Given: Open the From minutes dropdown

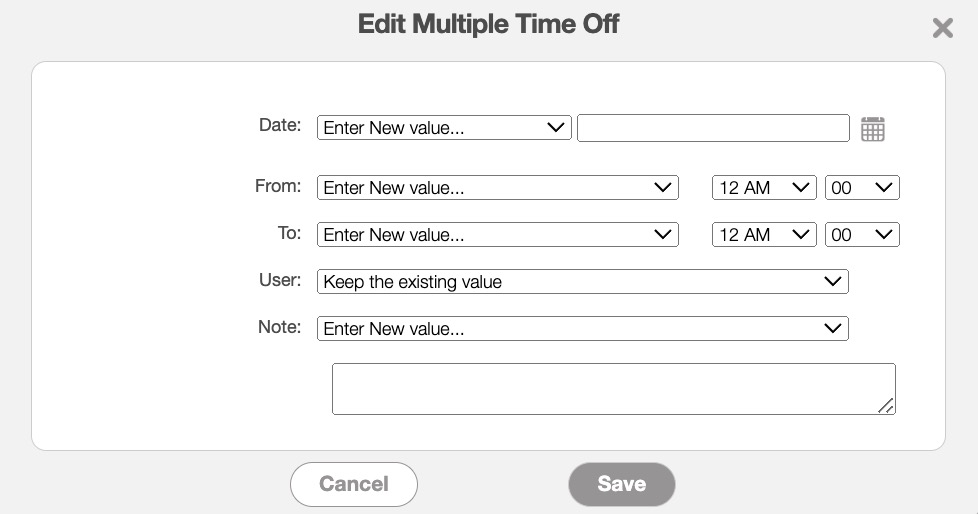Looking at the screenshot, I should pyautogui.click(x=861, y=187).
